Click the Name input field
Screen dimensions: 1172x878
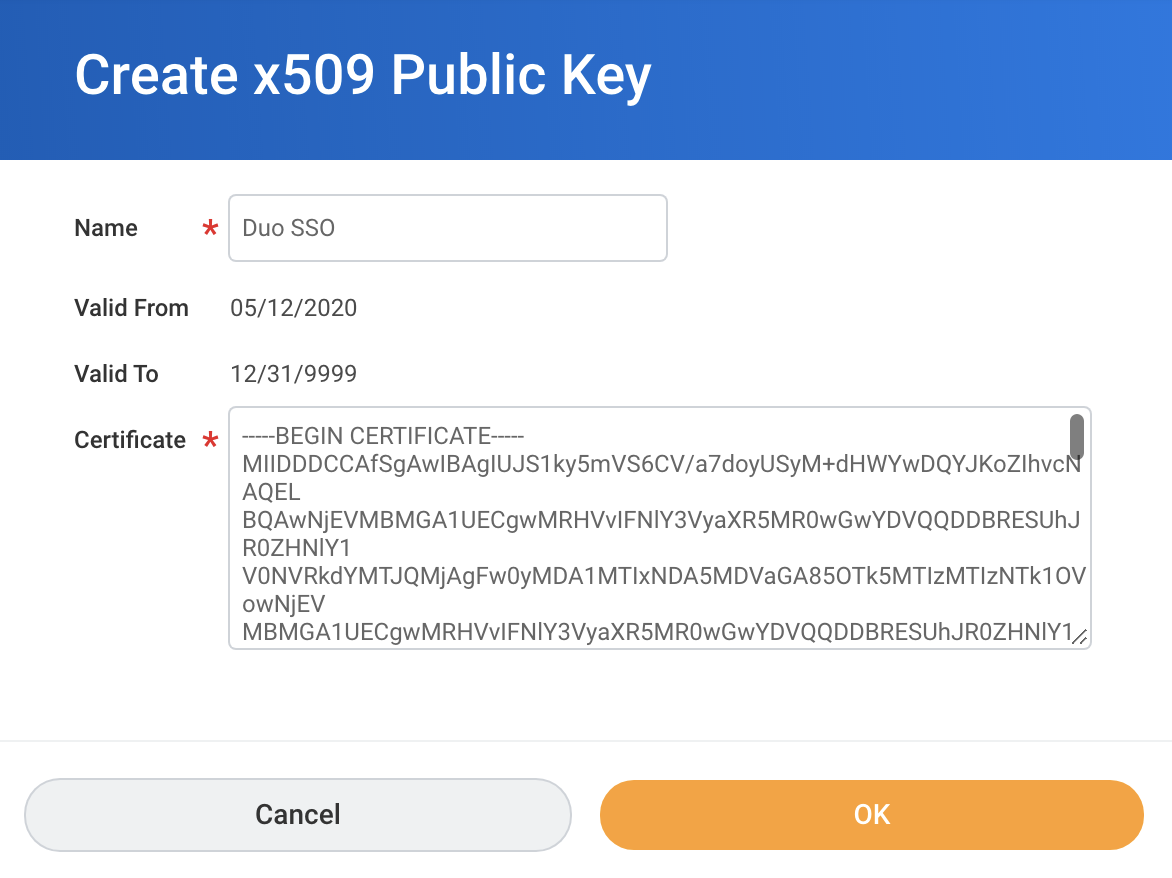(x=447, y=228)
